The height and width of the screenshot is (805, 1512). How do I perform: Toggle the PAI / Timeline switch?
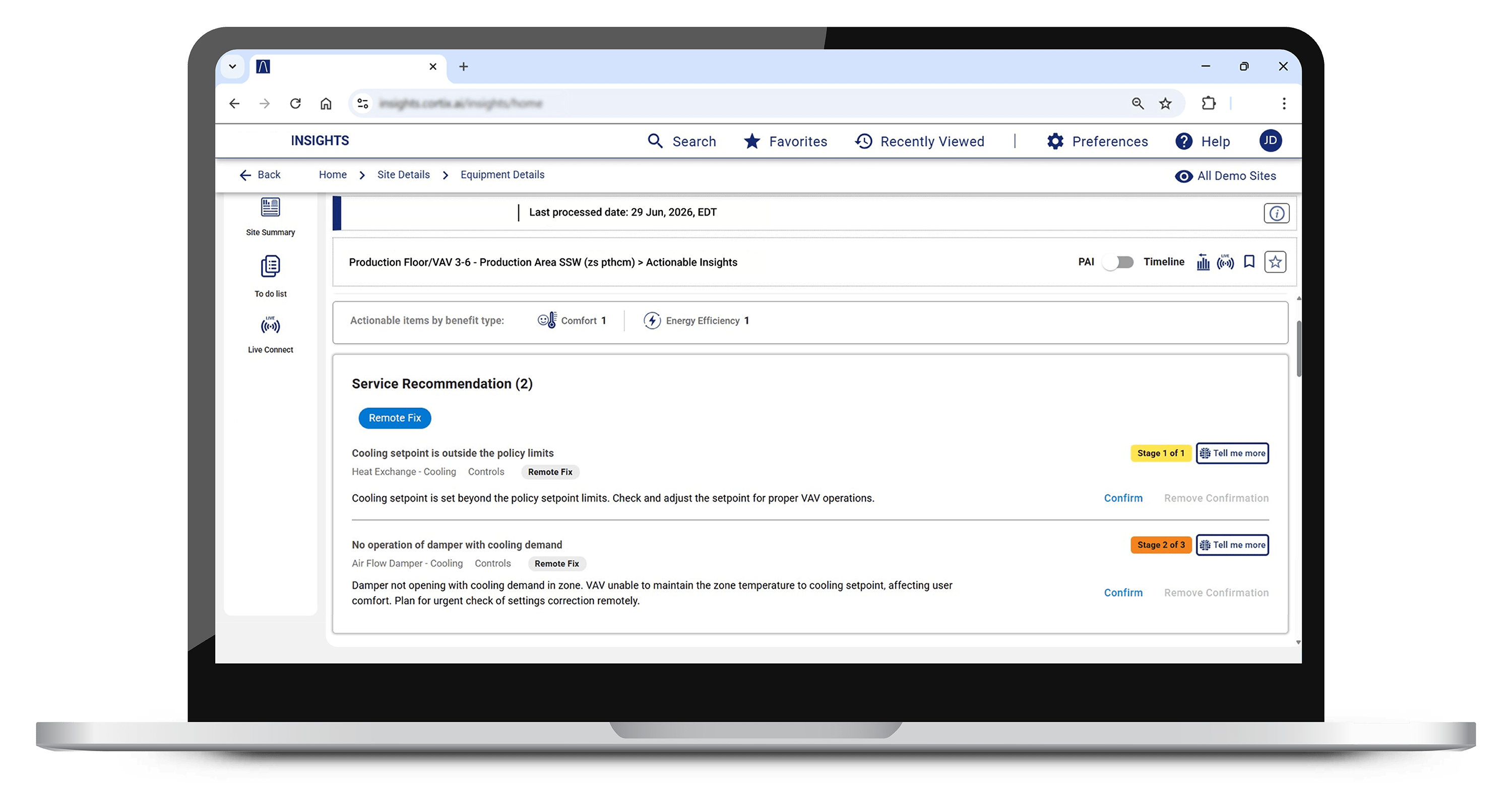click(1118, 261)
